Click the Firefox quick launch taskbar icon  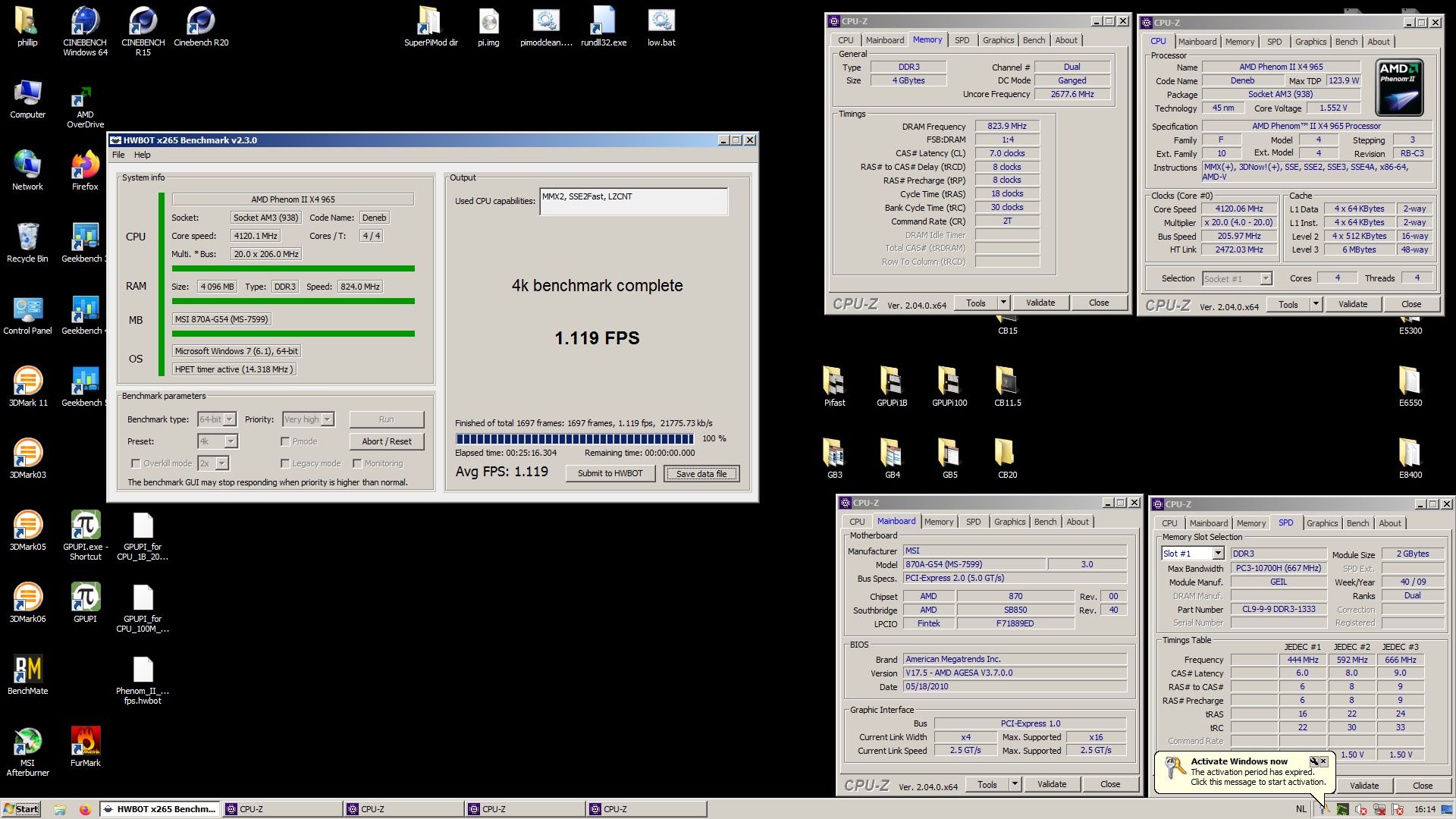85,809
